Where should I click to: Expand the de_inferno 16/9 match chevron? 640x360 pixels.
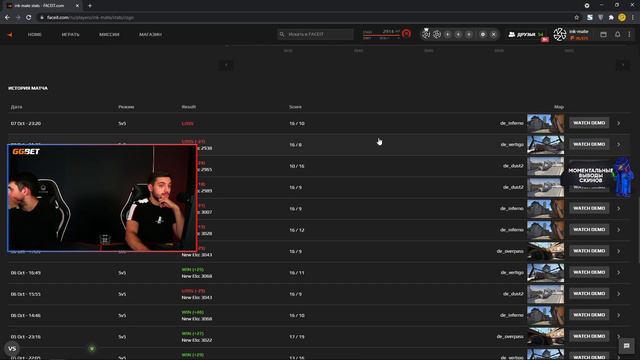pyautogui.click(x=619, y=209)
